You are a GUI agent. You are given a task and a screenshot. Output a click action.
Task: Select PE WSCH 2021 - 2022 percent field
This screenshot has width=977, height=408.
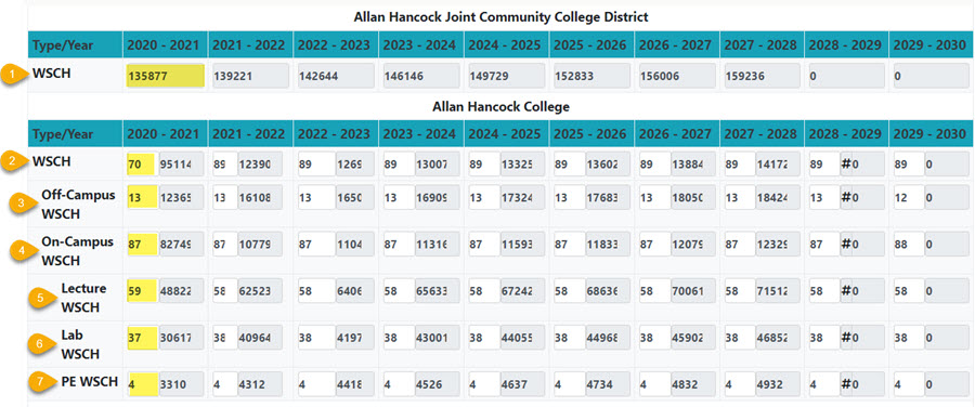[225, 384]
